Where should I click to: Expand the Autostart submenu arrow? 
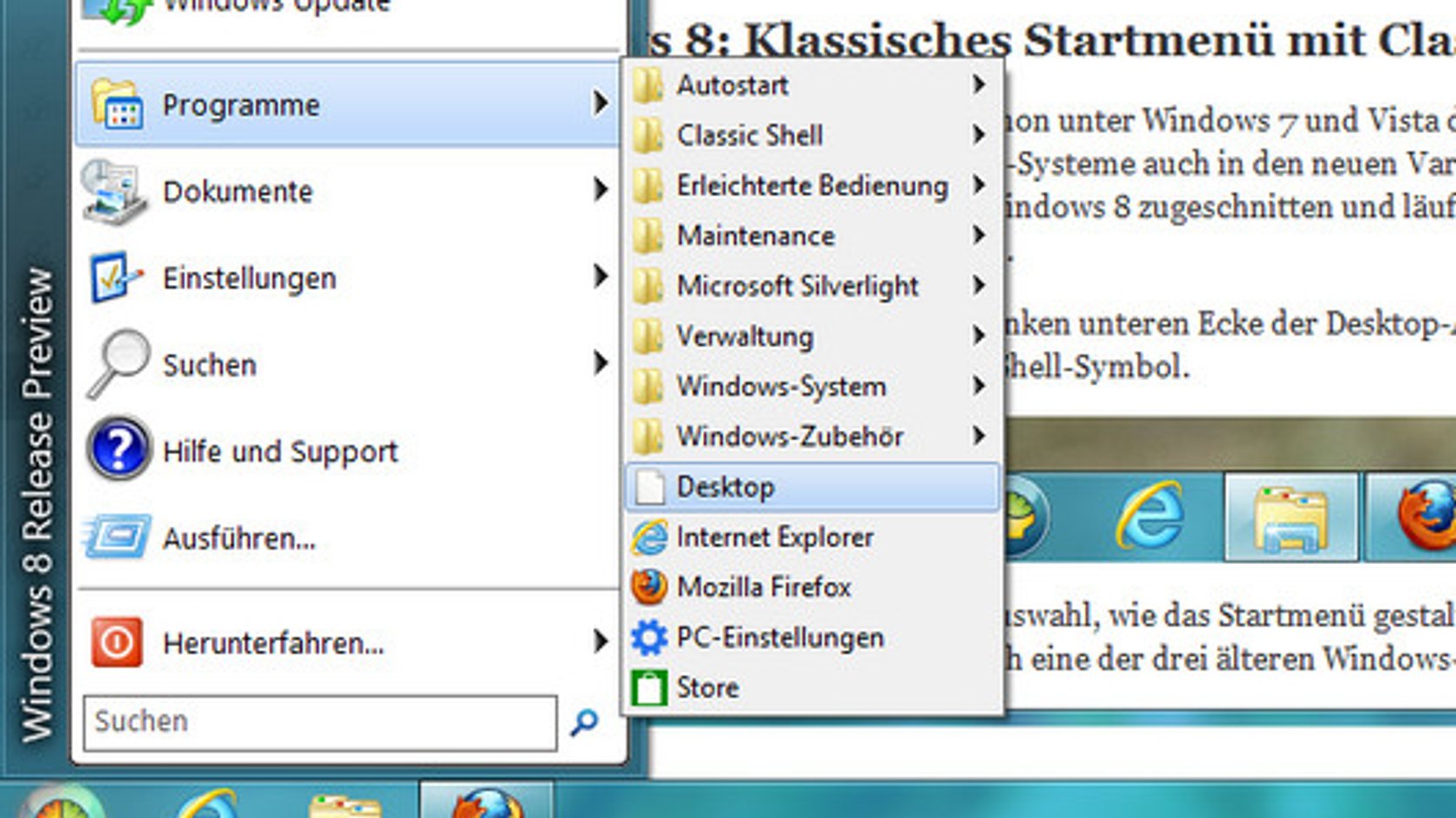tap(979, 85)
